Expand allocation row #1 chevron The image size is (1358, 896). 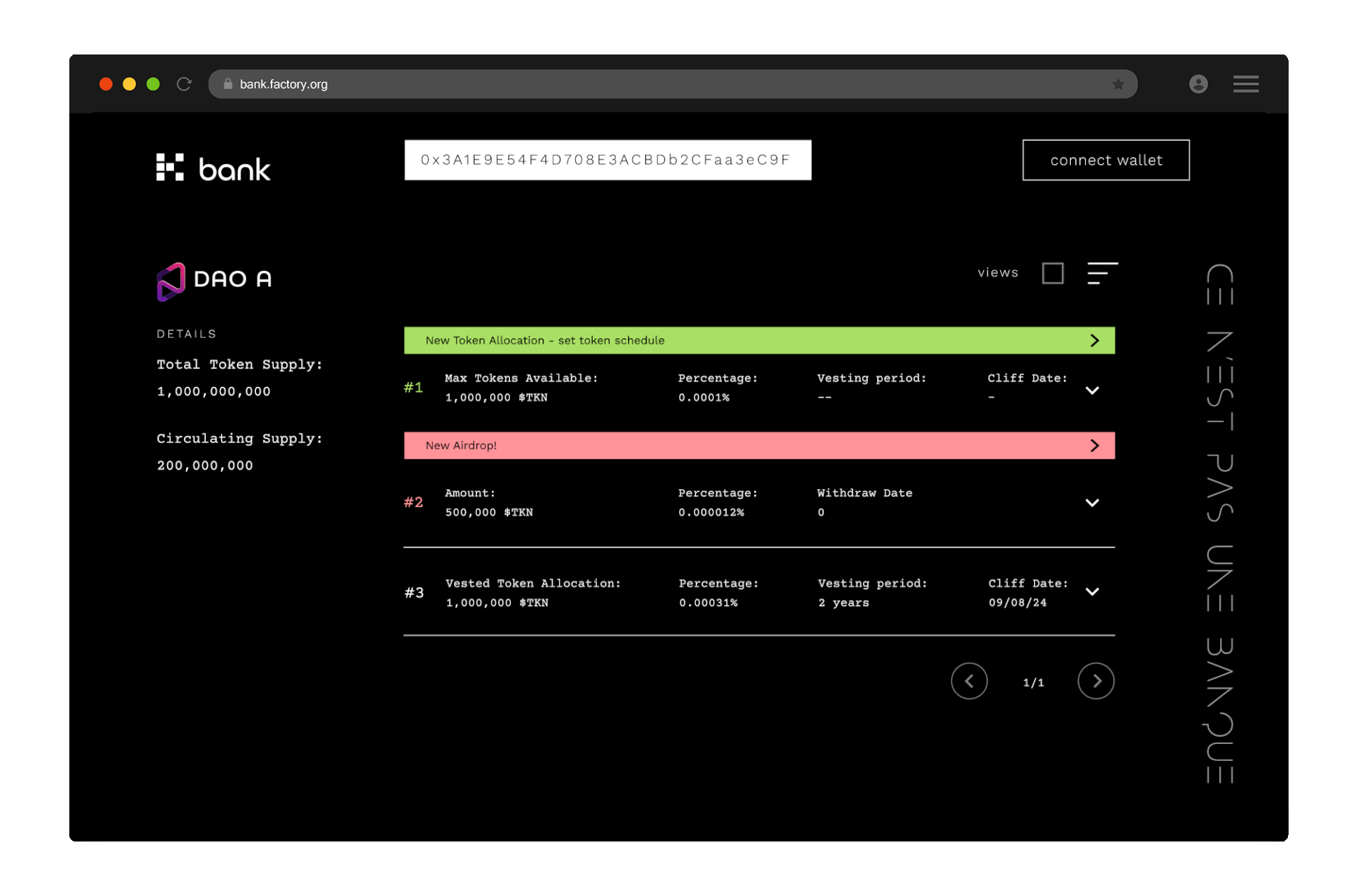pyautogui.click(x=1091, y=390)
